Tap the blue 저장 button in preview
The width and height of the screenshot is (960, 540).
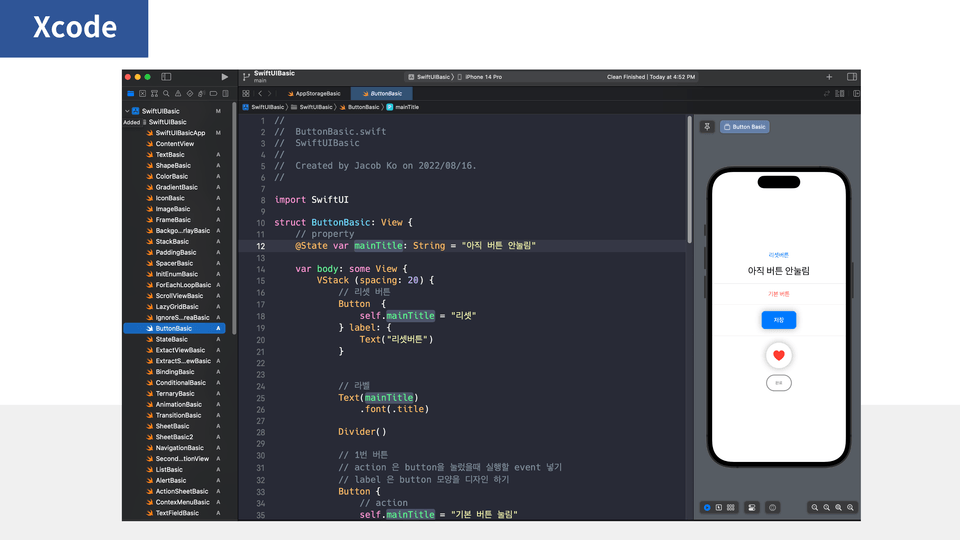[x=779, y=320]
